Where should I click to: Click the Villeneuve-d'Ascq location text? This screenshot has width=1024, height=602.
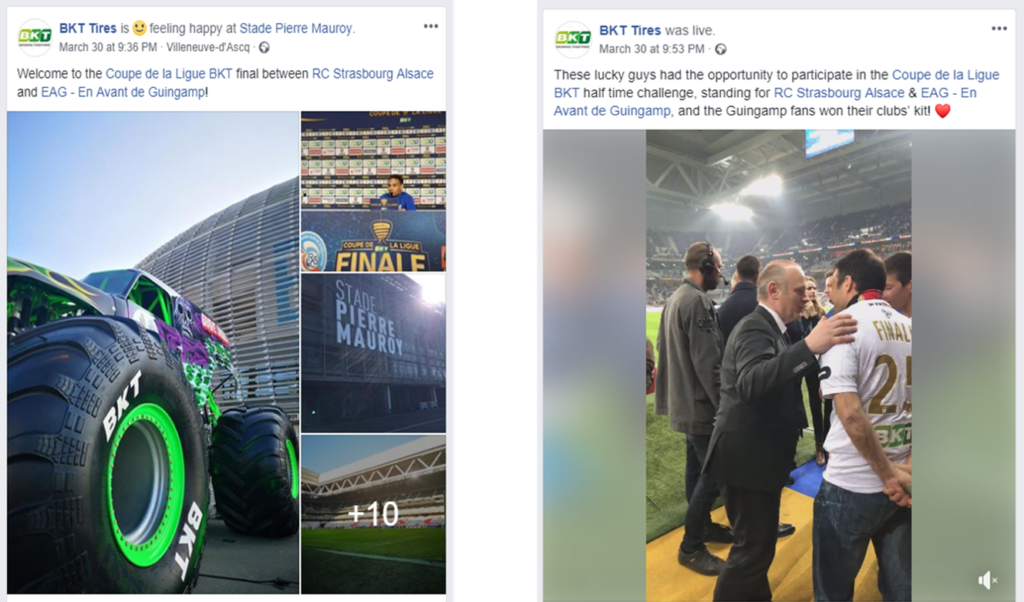click(x=208, y=47)
